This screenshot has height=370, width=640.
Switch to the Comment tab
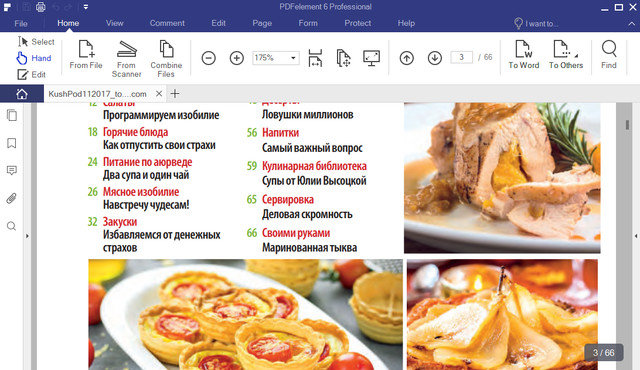(x=167, y=23)
